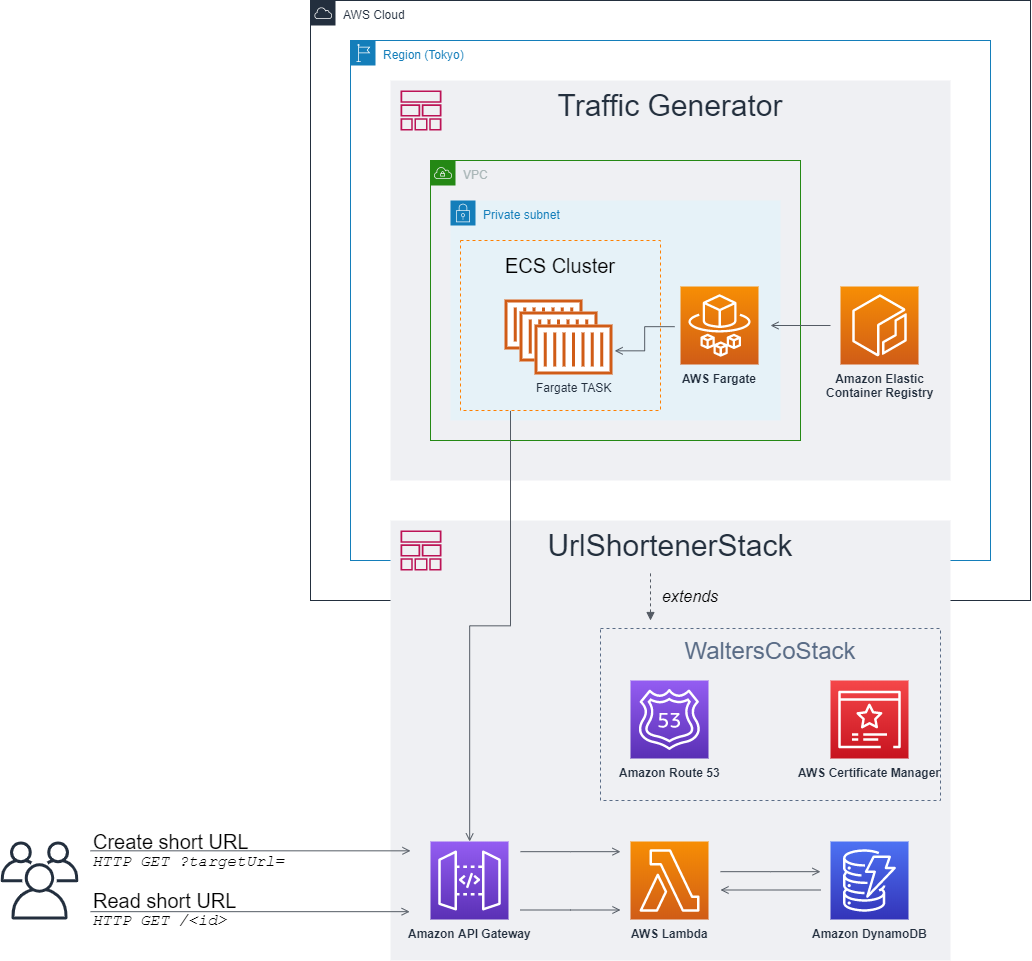Click the 'HTTP GET /<id>' text
This screenshot has height=961, width=1032.
[x=160, y=920]
